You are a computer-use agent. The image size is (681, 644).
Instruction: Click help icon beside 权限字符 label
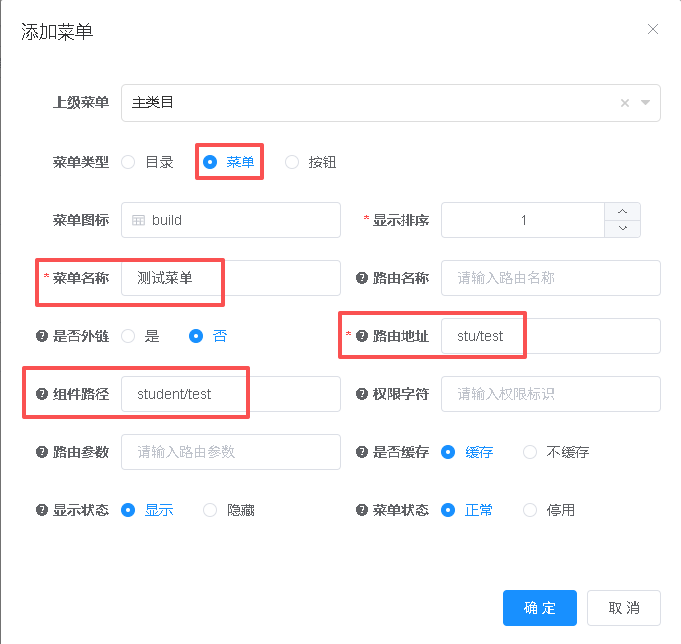point(362,394)
